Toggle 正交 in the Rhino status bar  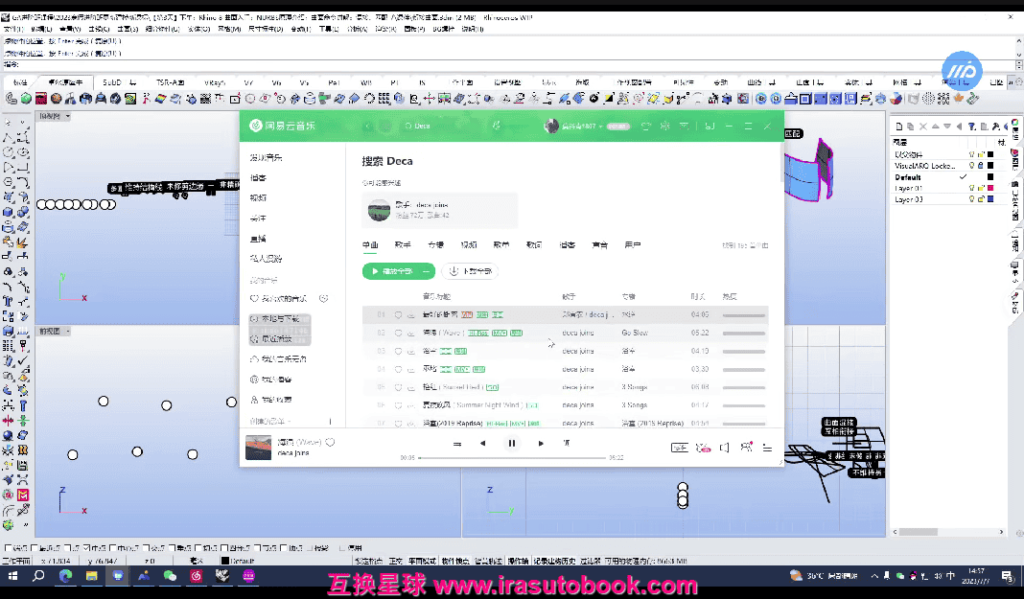pyautogui.click(x=395, y=561)
